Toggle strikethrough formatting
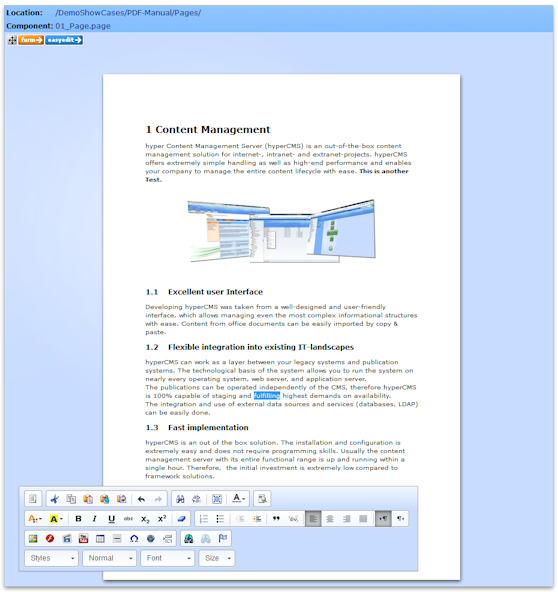Image resolution: width=558 pixels, height=592 pixels. pos(128,519)
